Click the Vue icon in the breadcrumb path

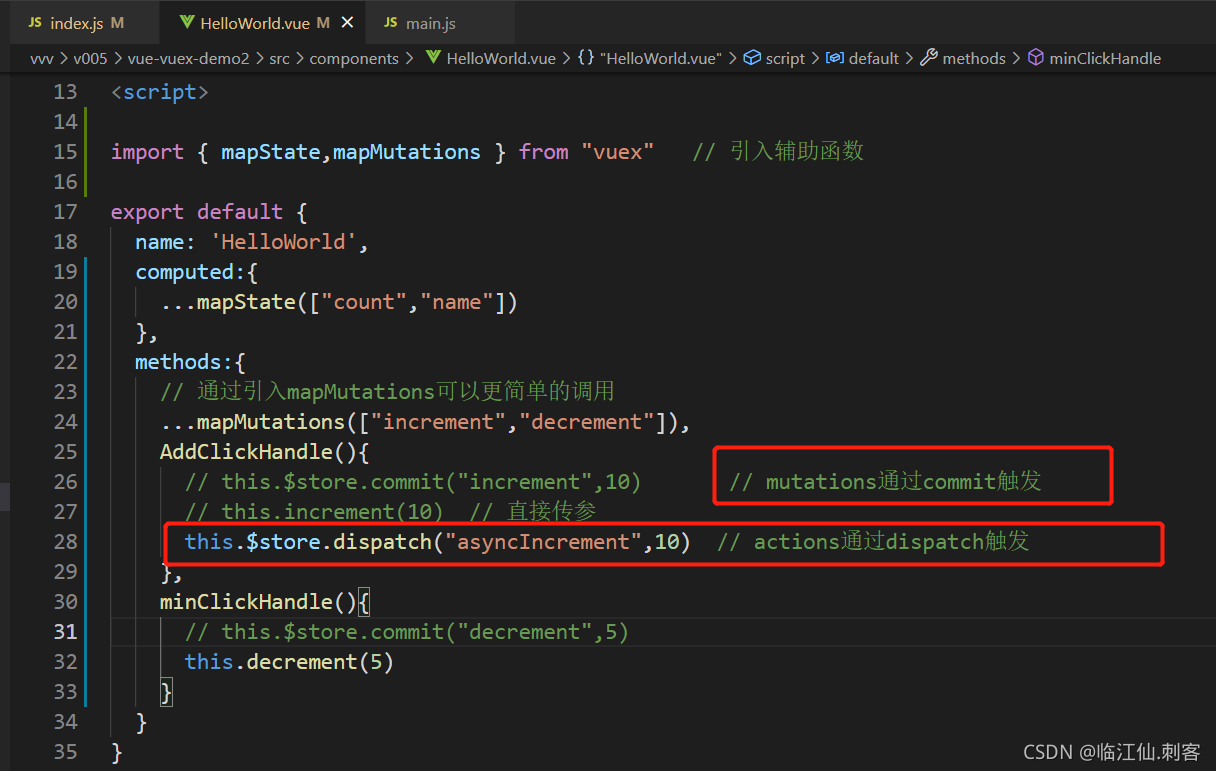click(433, 58)
